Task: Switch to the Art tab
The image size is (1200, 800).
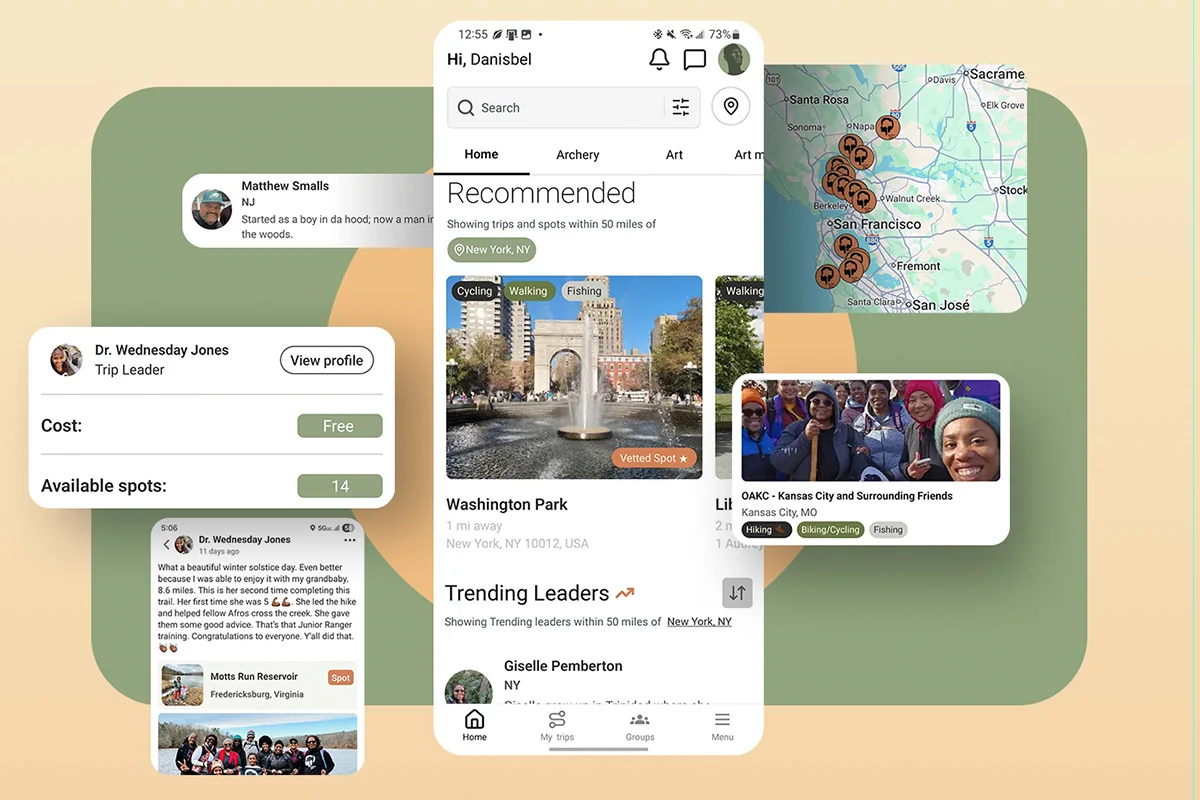Action: tap(675, 155)
